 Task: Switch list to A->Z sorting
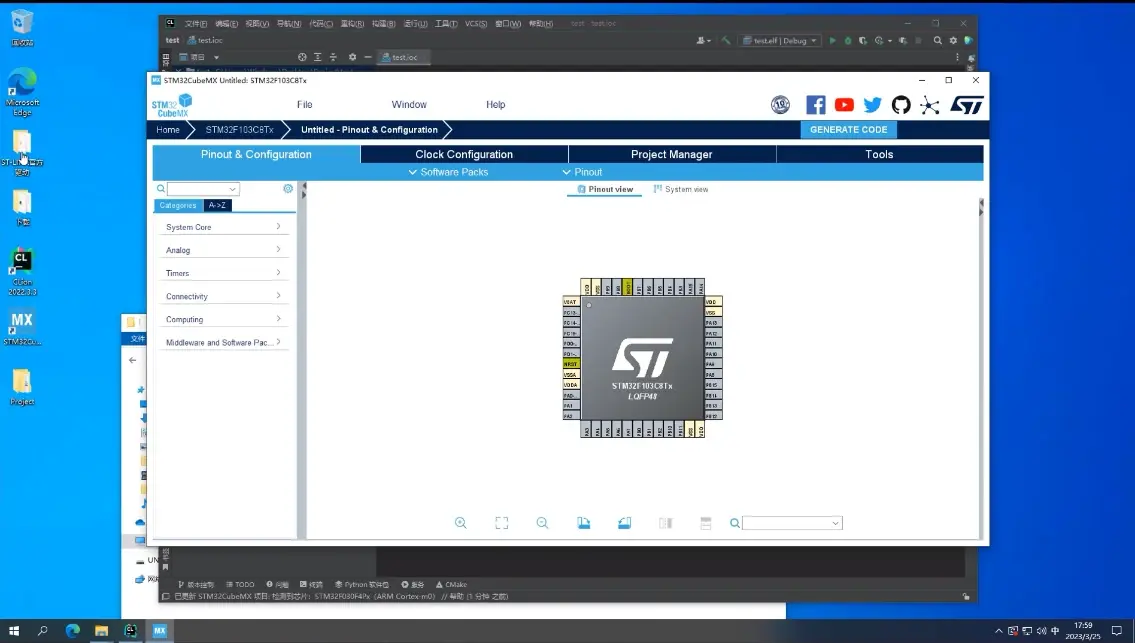[217, 205]
